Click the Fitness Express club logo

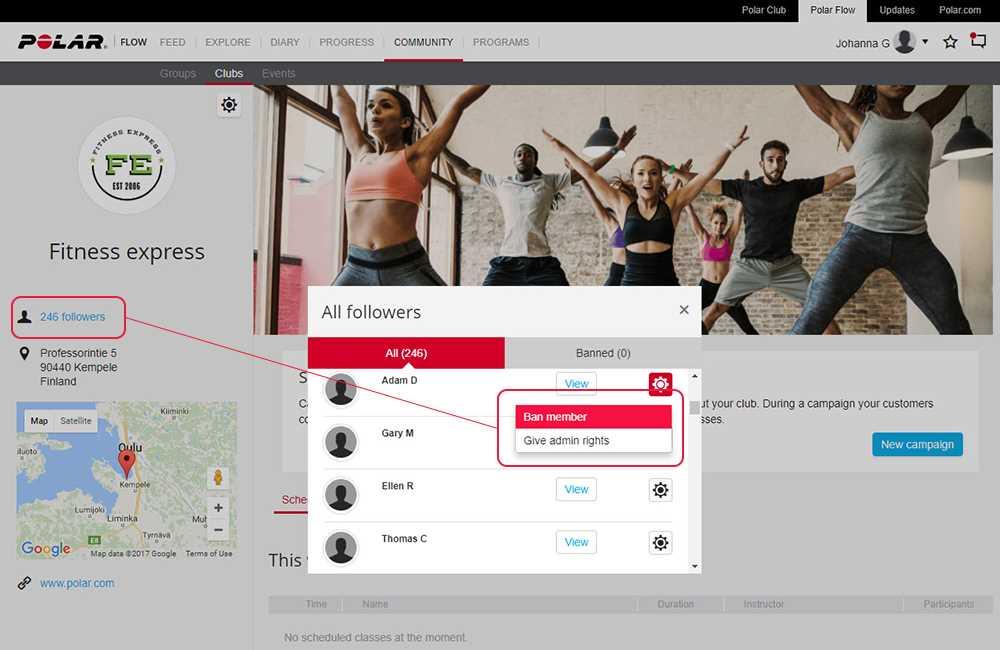(127, 165)
